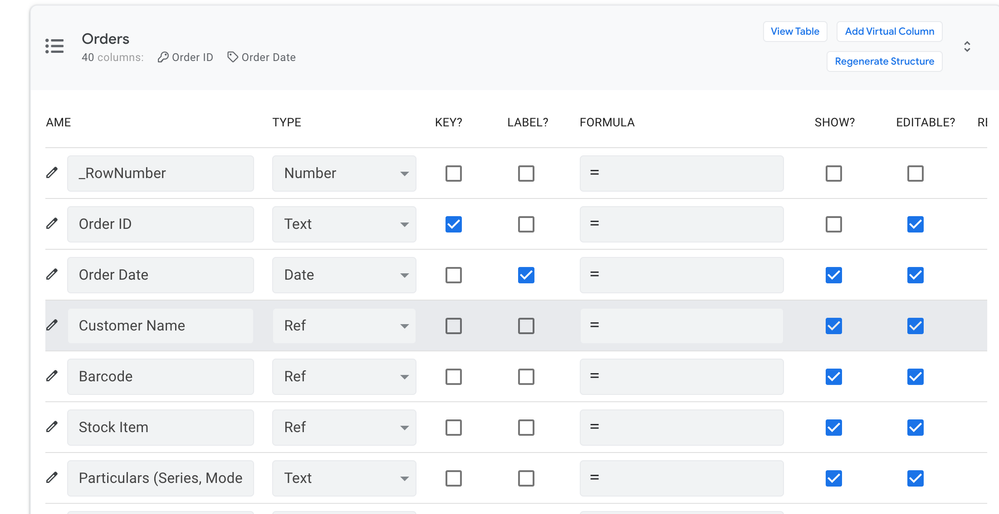Open the type dropdown for Order ID
The height and width of the screenshot is (514, 999).
344,224
